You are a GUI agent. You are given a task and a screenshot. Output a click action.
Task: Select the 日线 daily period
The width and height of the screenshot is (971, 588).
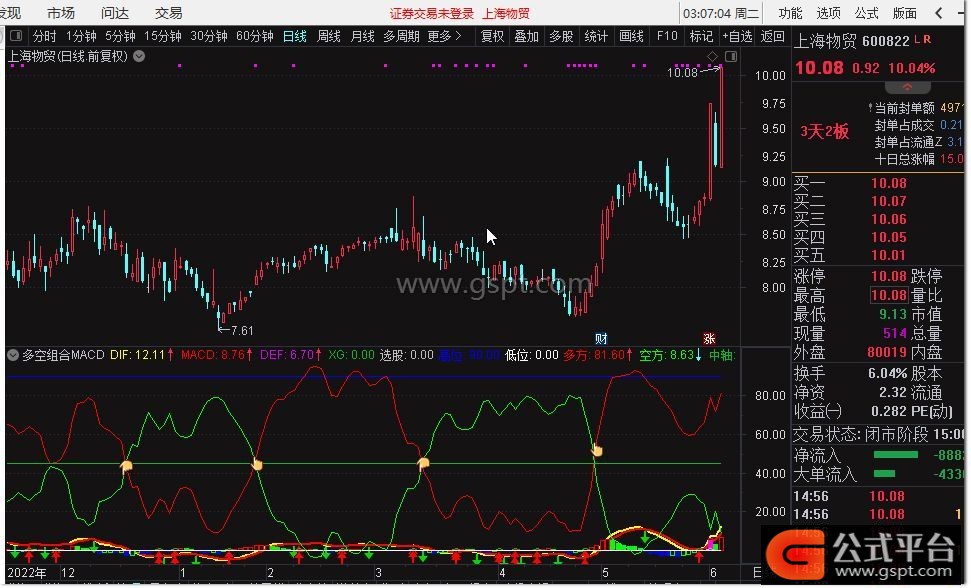tap(295, 37)
